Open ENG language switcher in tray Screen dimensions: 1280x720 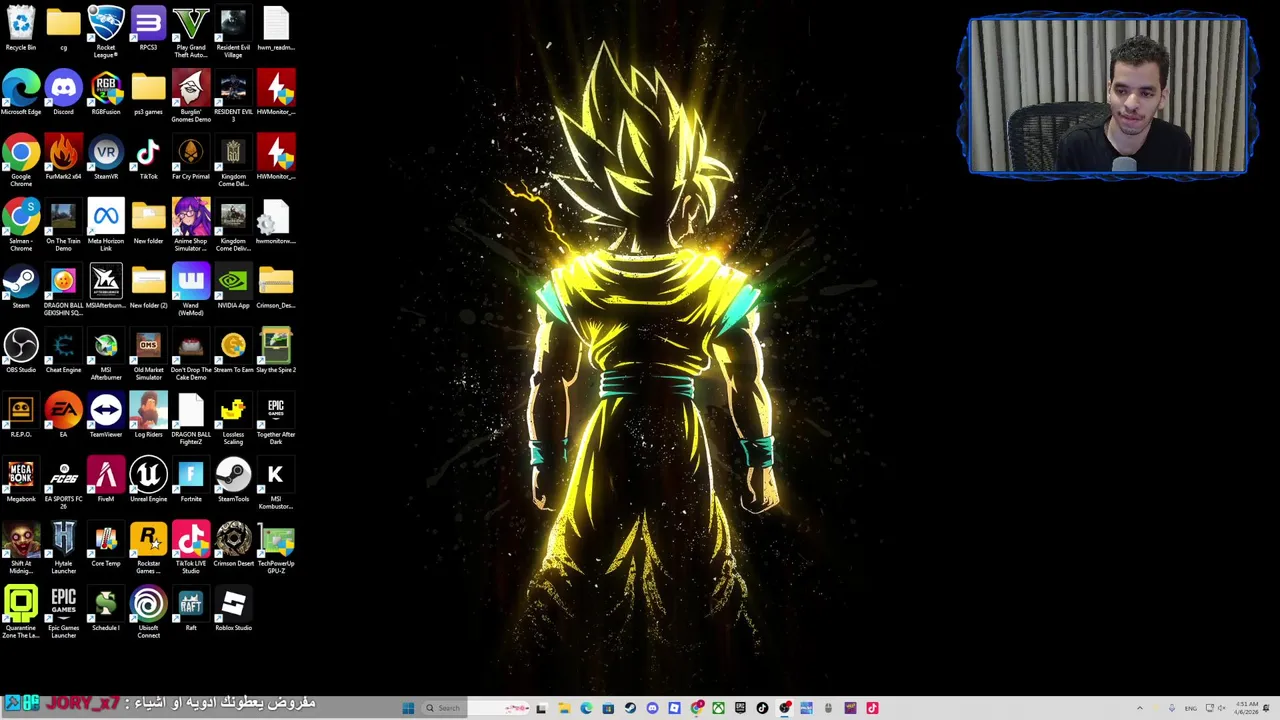[1190, 708]
